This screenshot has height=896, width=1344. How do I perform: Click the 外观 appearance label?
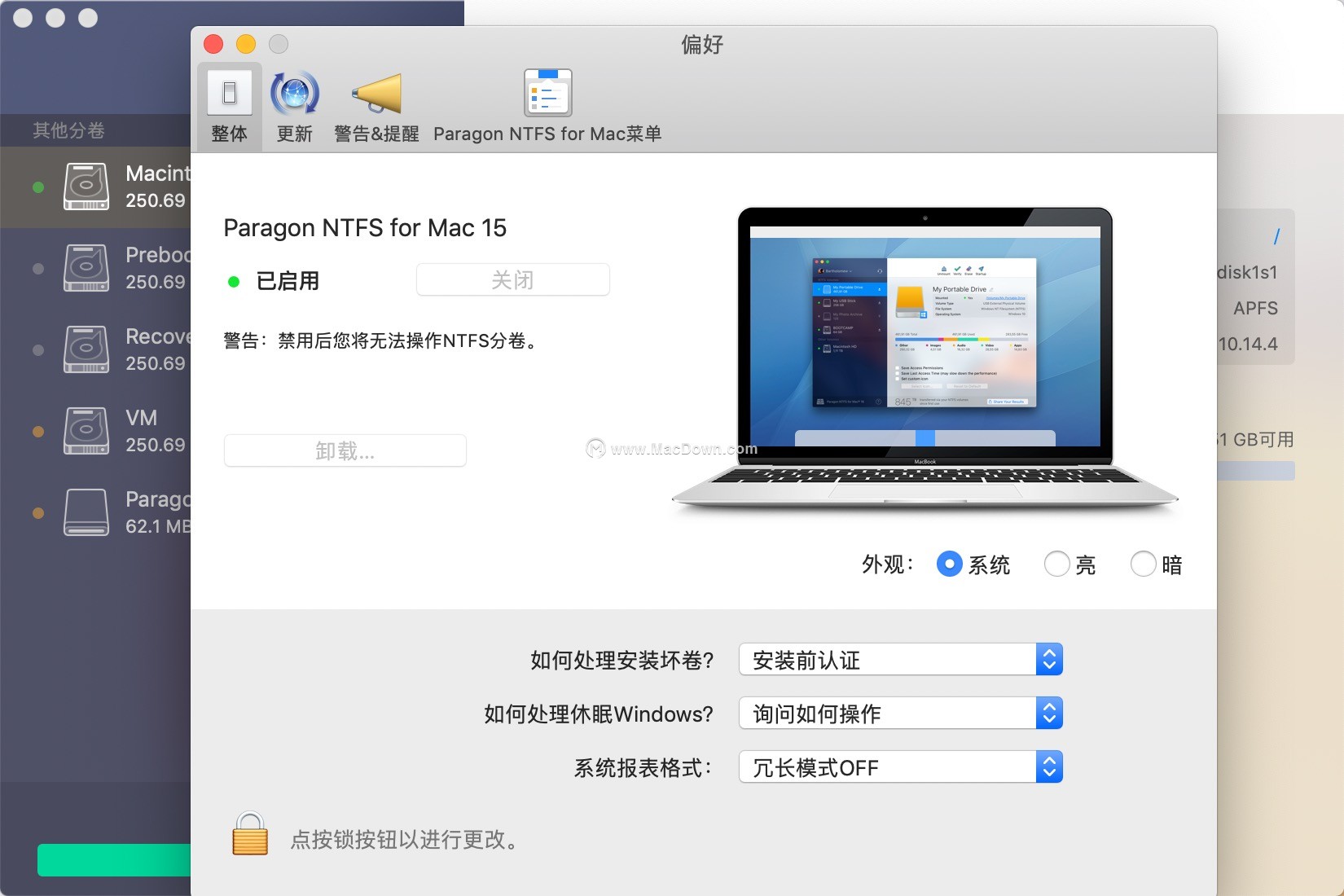tap(888, 564)
